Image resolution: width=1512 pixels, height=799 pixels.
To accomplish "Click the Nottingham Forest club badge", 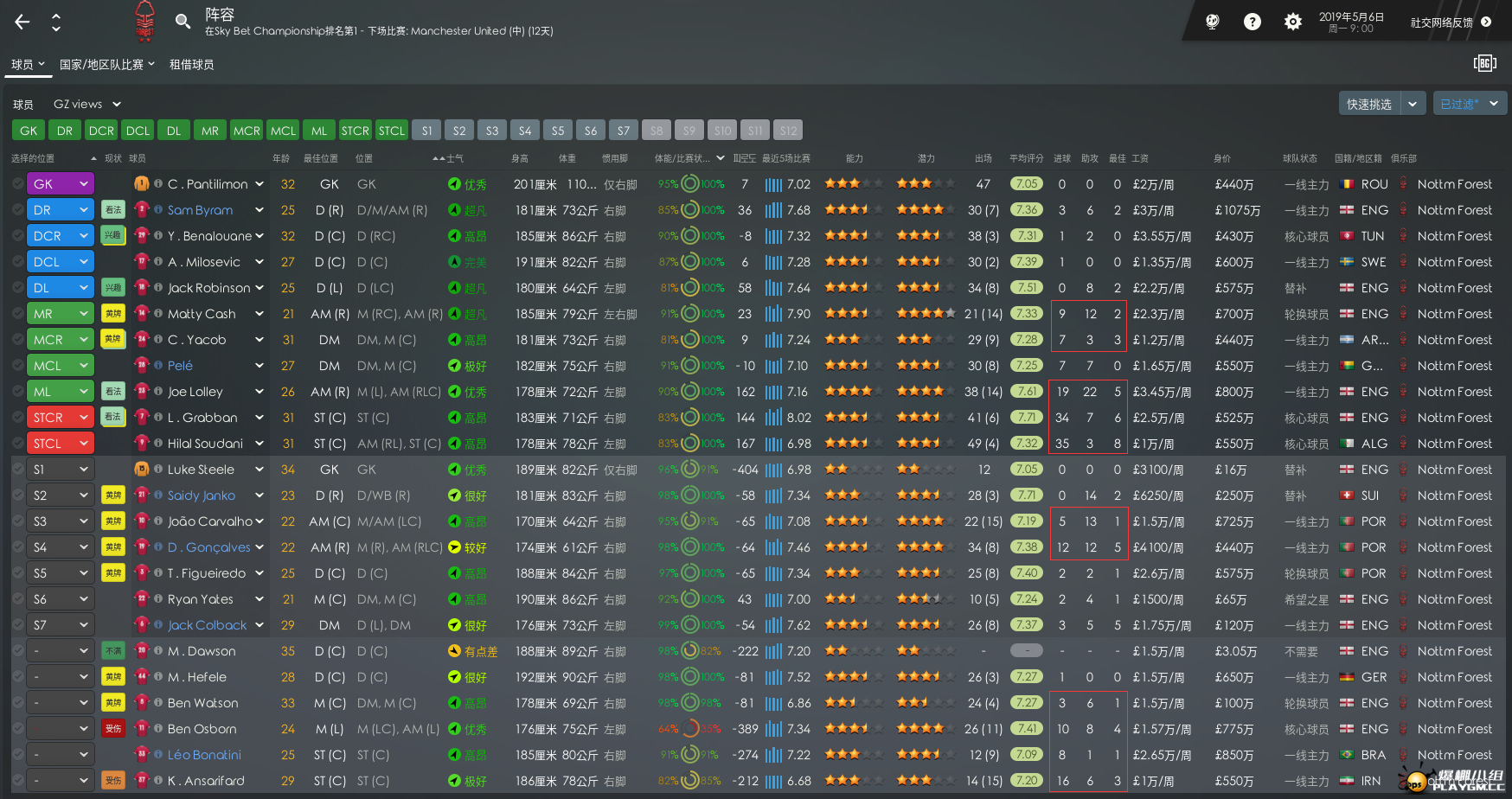I will [x=145, y=22].
